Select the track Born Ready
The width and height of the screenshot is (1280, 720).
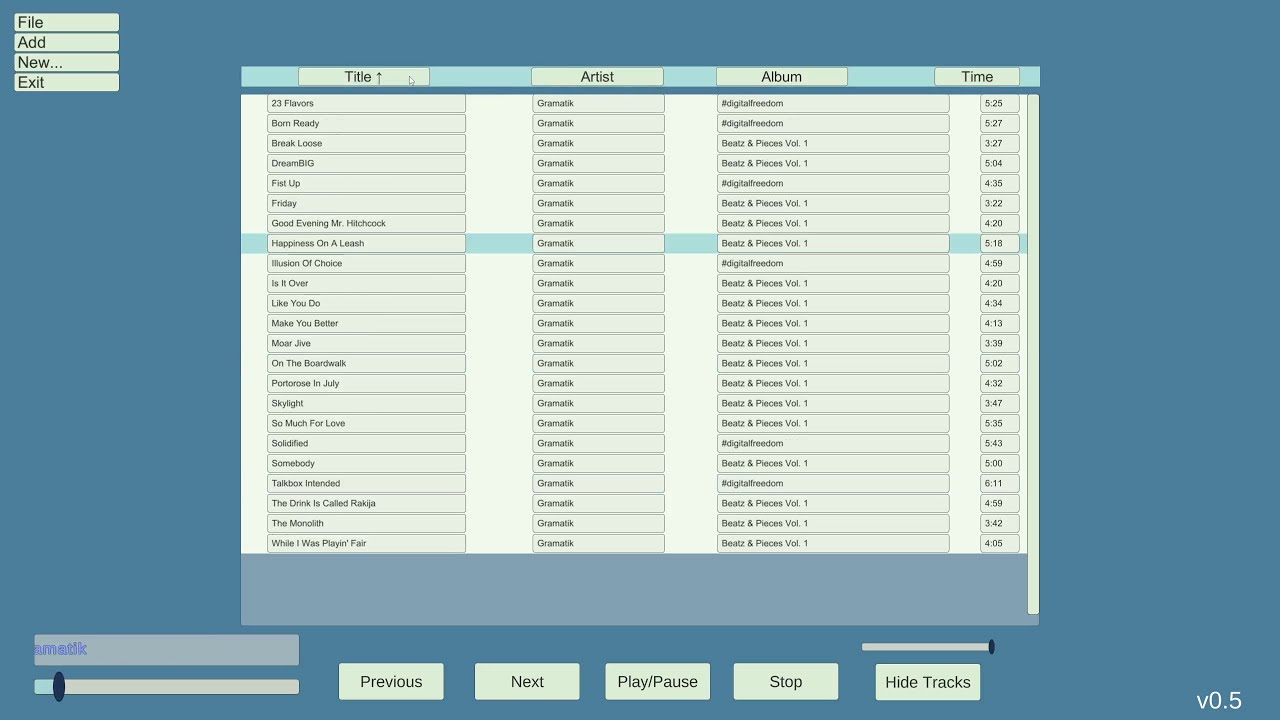(x=366, y=123)
